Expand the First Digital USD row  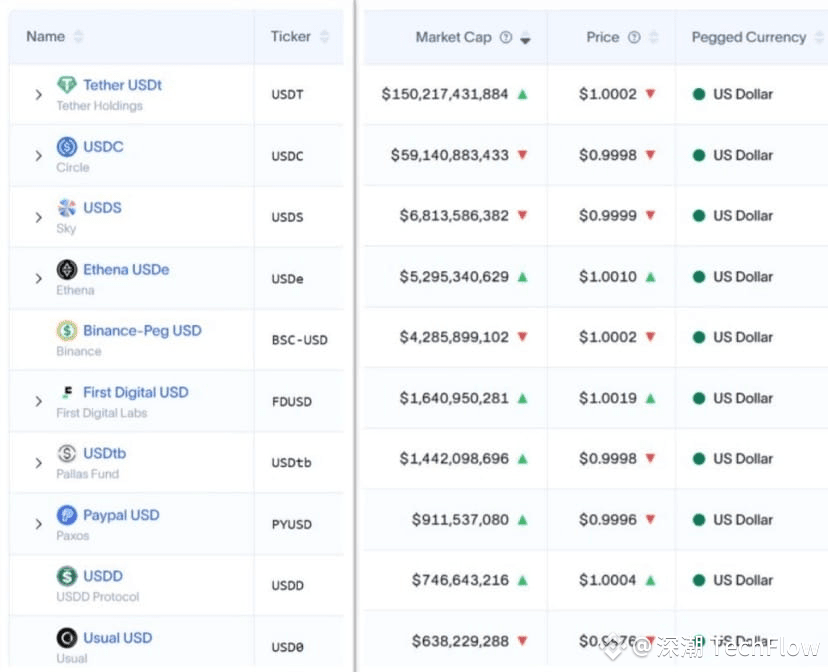click(38, 401)
